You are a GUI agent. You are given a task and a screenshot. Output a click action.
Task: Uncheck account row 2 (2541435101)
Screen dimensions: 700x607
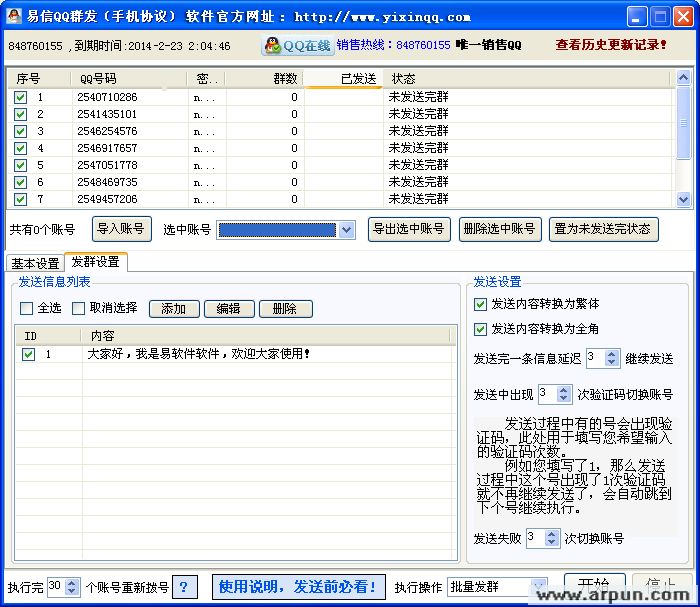[21, 114]
